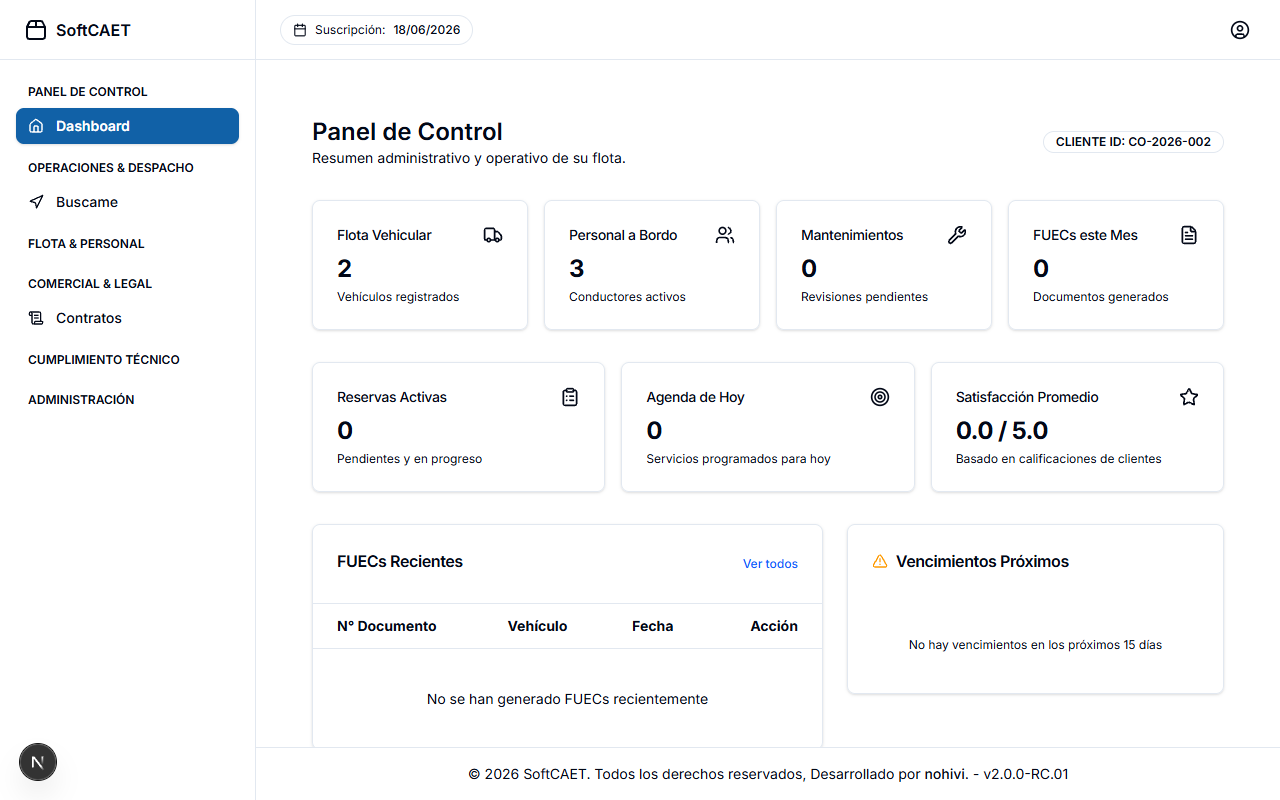Viewport: 1280px width, 800px height.
Task: Click the Comercial & Legal section header
Action: 90,284
